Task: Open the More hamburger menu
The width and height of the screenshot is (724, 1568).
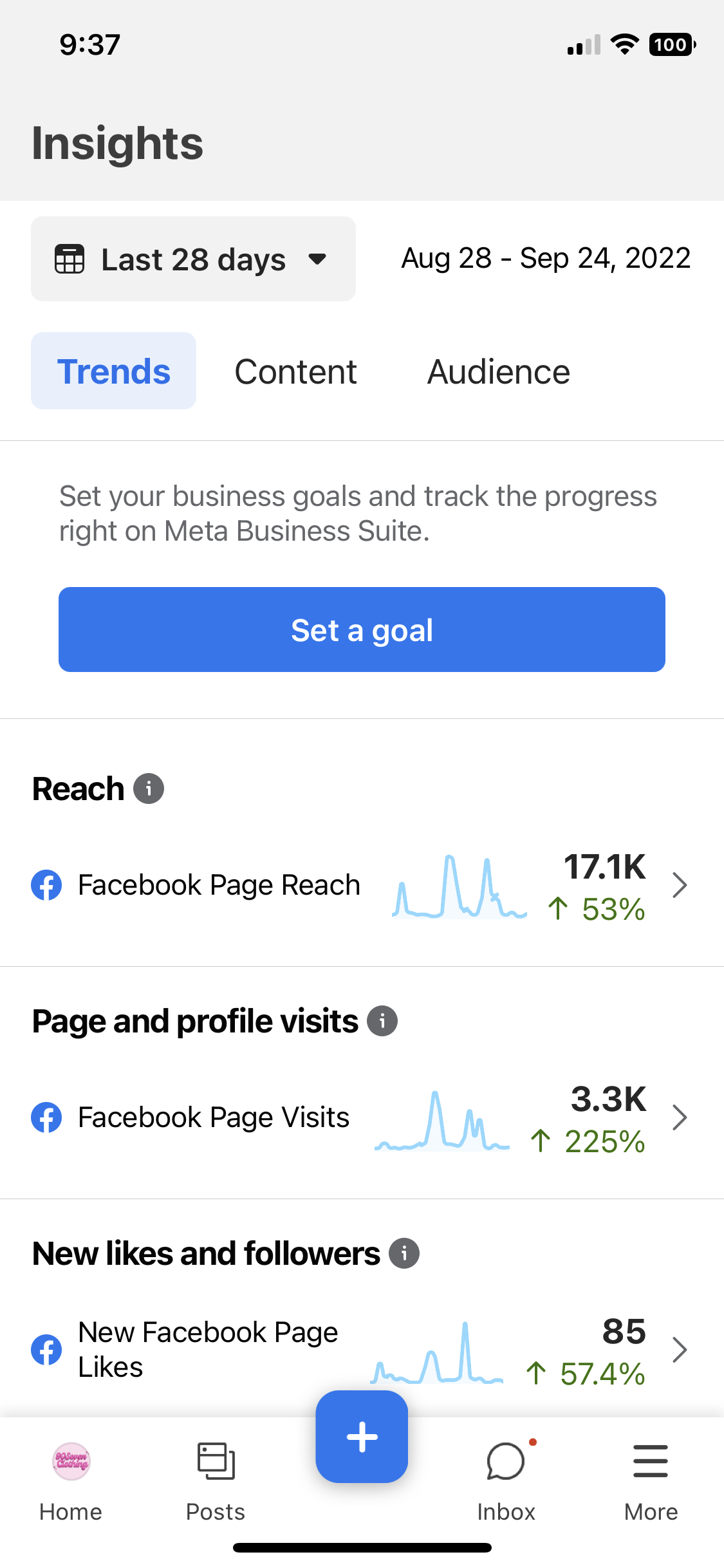Action: point(651,1461)
